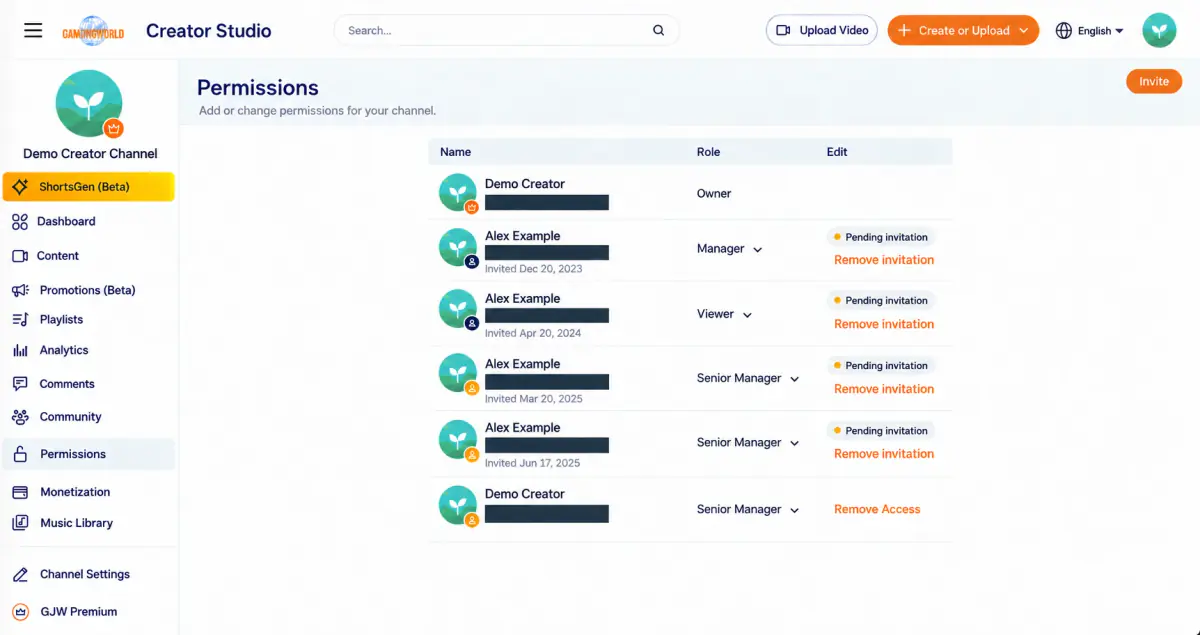Click the avatar of user invited Apr 20, 2024
The width and height of the screenshot is (1200, 635).
tap(458, 309)
